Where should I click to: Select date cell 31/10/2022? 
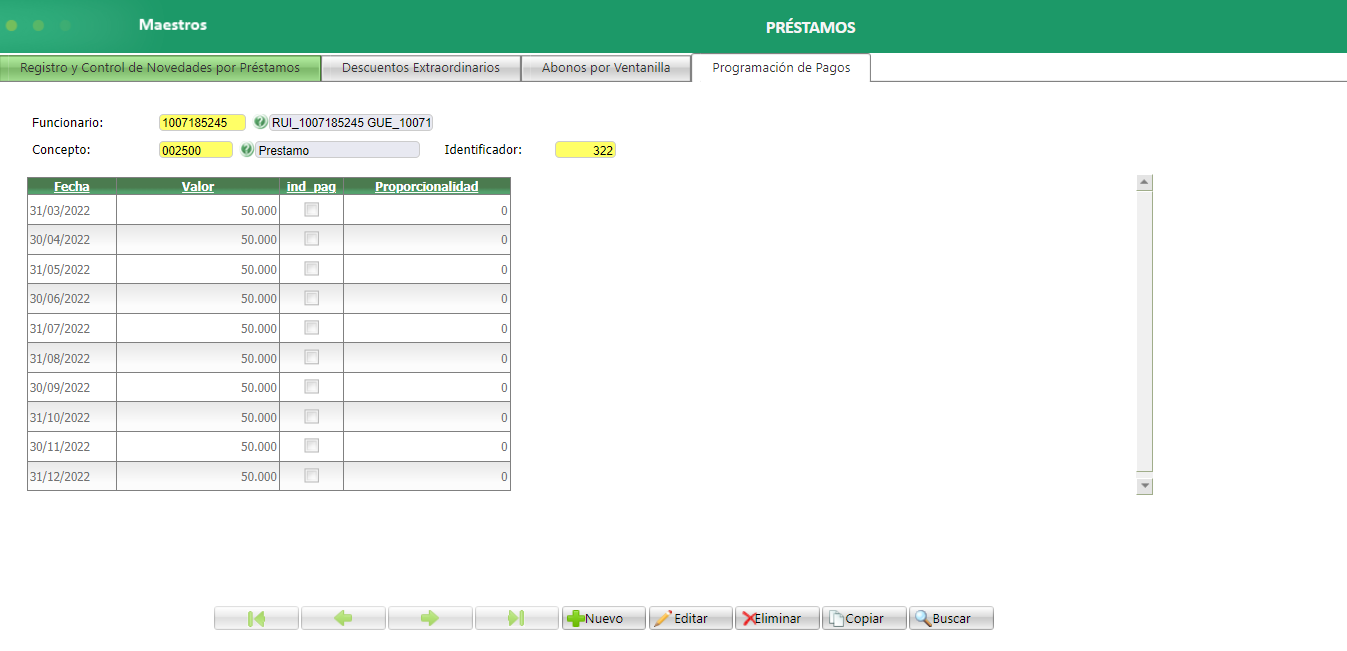coord(72,417)
